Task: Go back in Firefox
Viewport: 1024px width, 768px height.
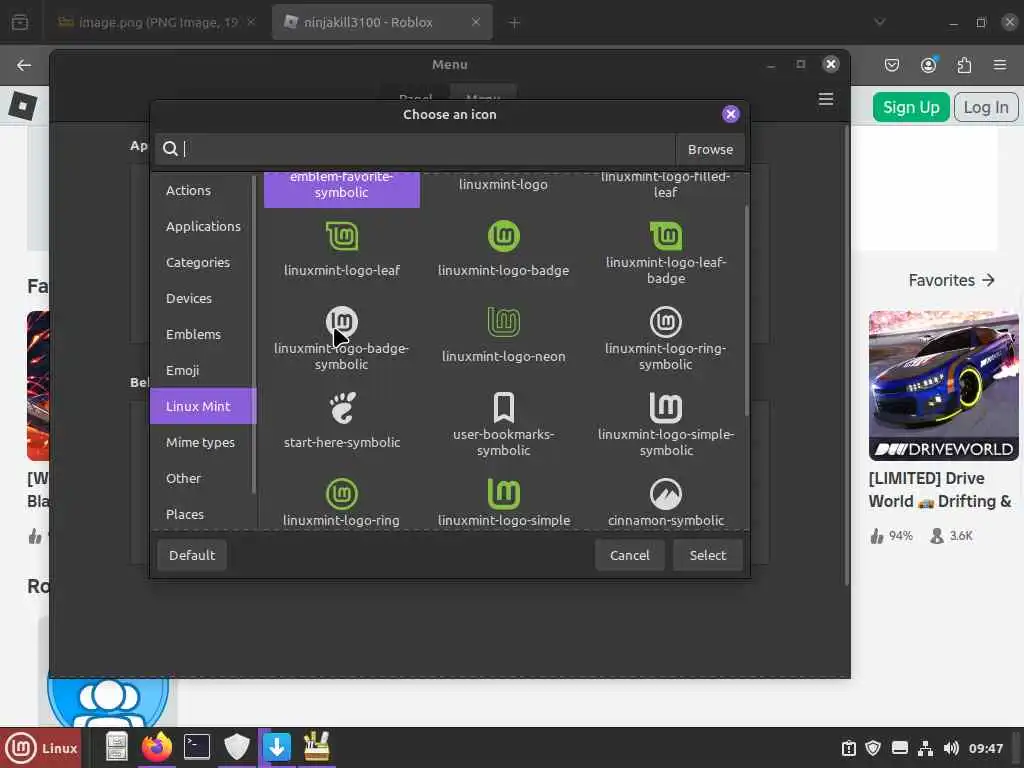Action: pyautogui.click(x=24, y=65)
